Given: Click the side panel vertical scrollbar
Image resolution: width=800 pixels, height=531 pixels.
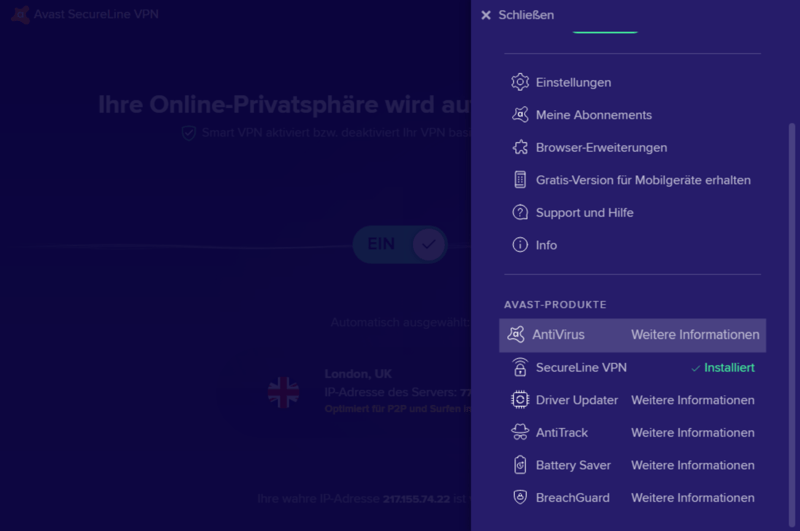Looking at the screenshot, I should tap(792, 300).
